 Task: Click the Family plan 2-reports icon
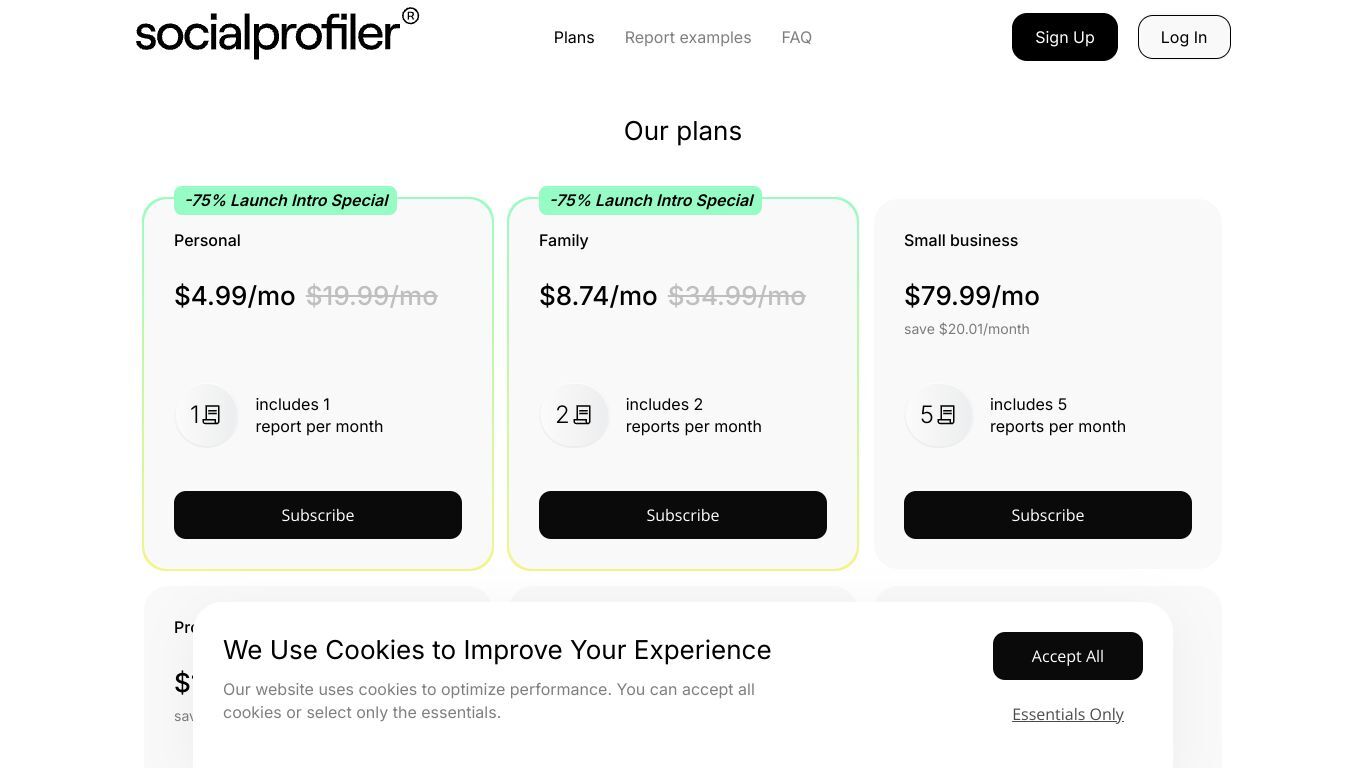[574, 415]
